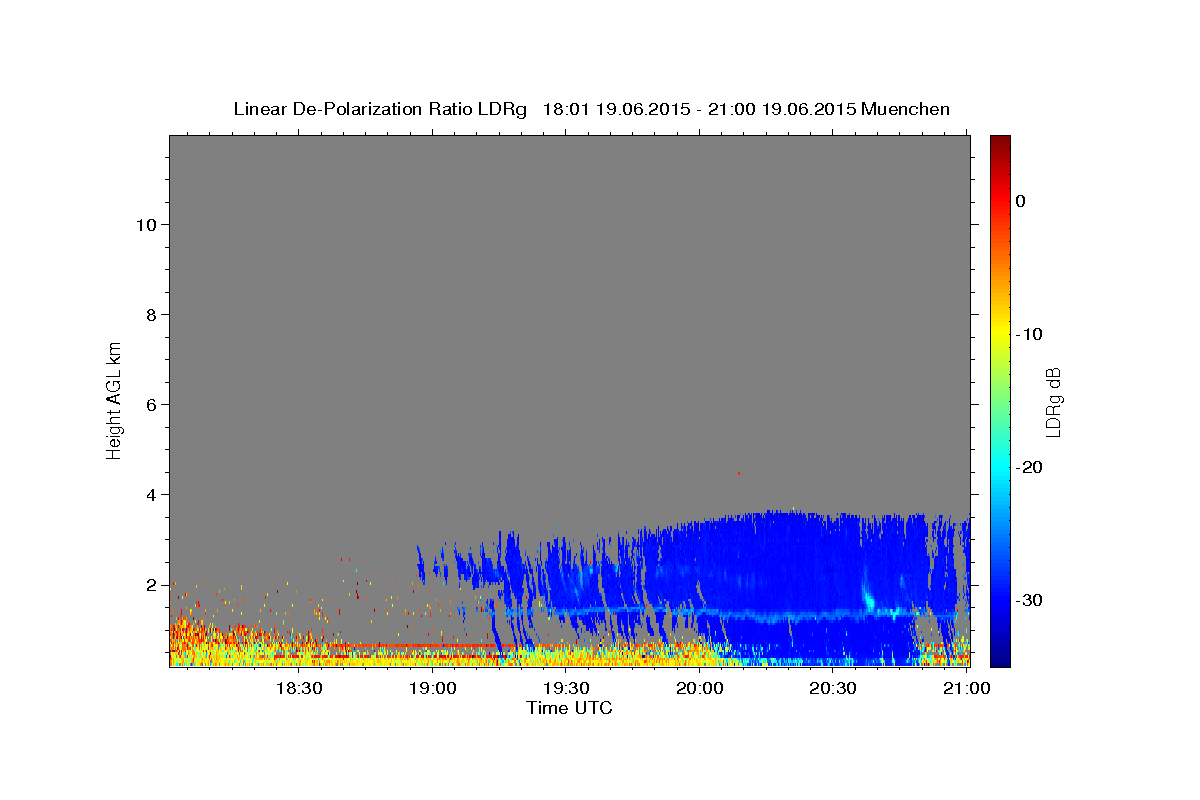Click the 19:00 time tick label
The image size is (1200, 800).
tap(433, 688)
